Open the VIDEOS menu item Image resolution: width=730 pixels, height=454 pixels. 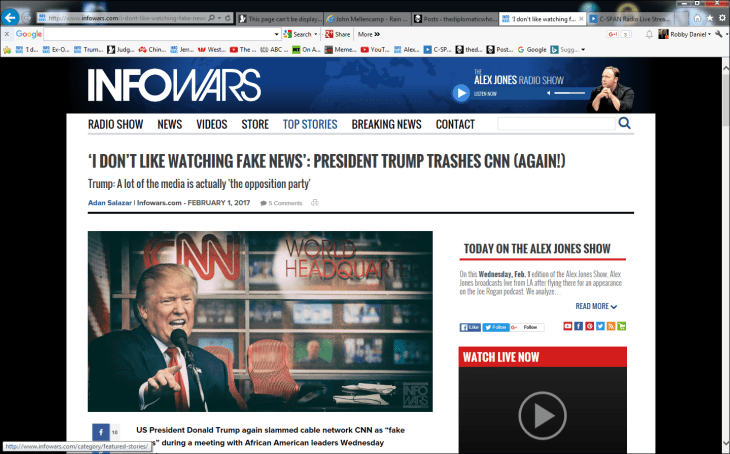212,124
